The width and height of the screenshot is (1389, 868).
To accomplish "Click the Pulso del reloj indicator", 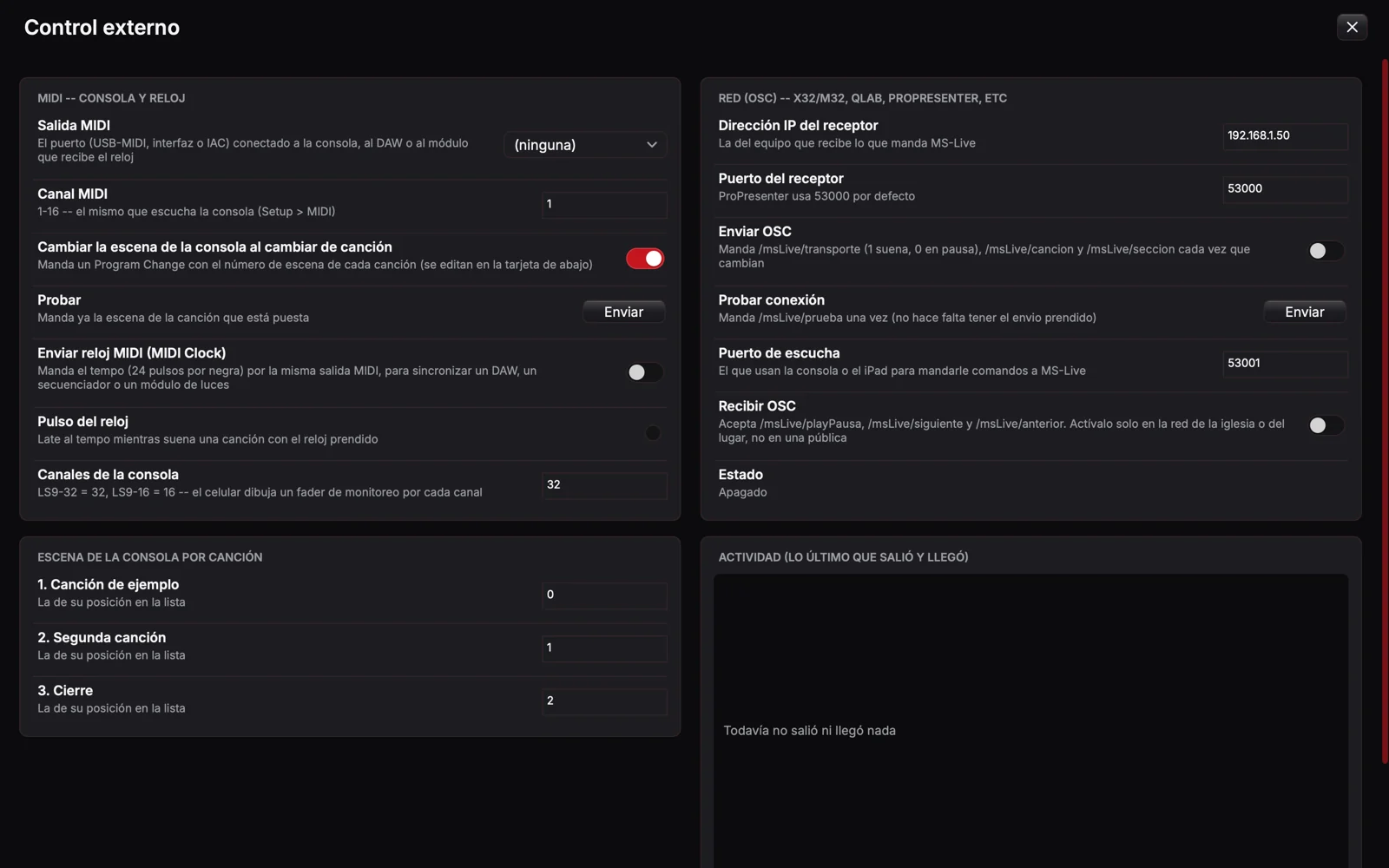I will (x=653, y=432).
